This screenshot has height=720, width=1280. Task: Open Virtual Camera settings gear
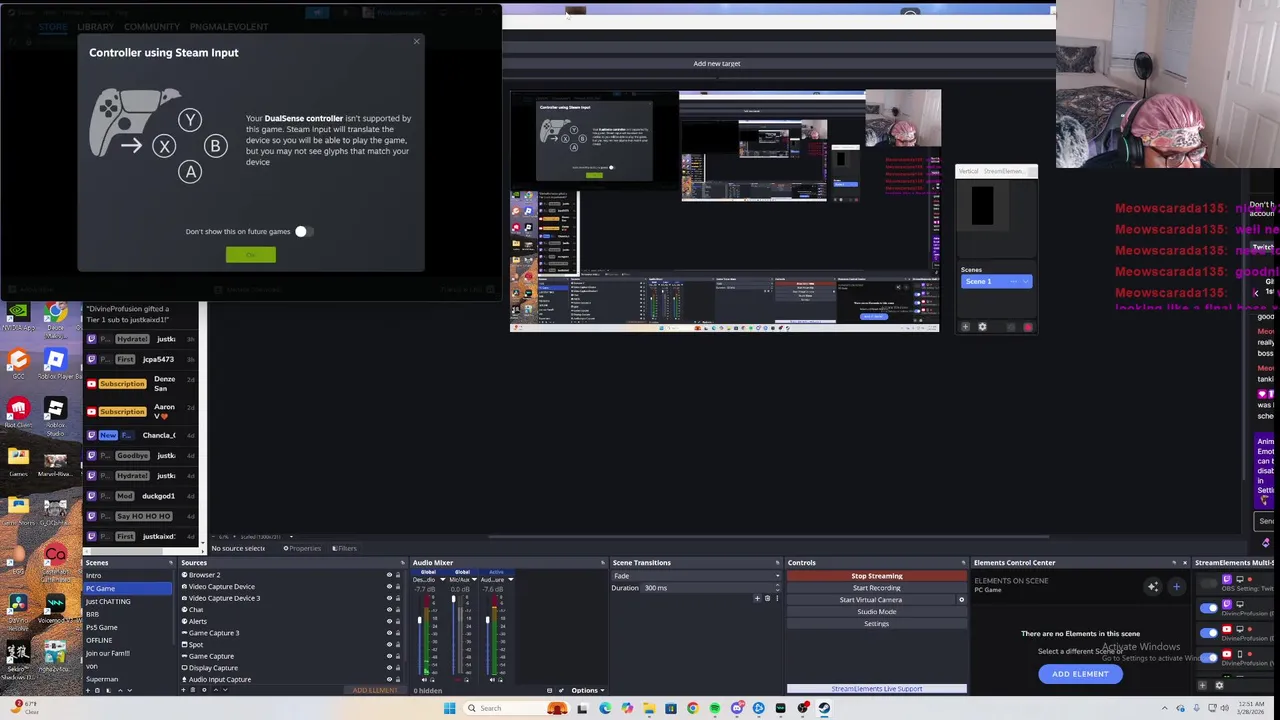click(x=962, y=600)
